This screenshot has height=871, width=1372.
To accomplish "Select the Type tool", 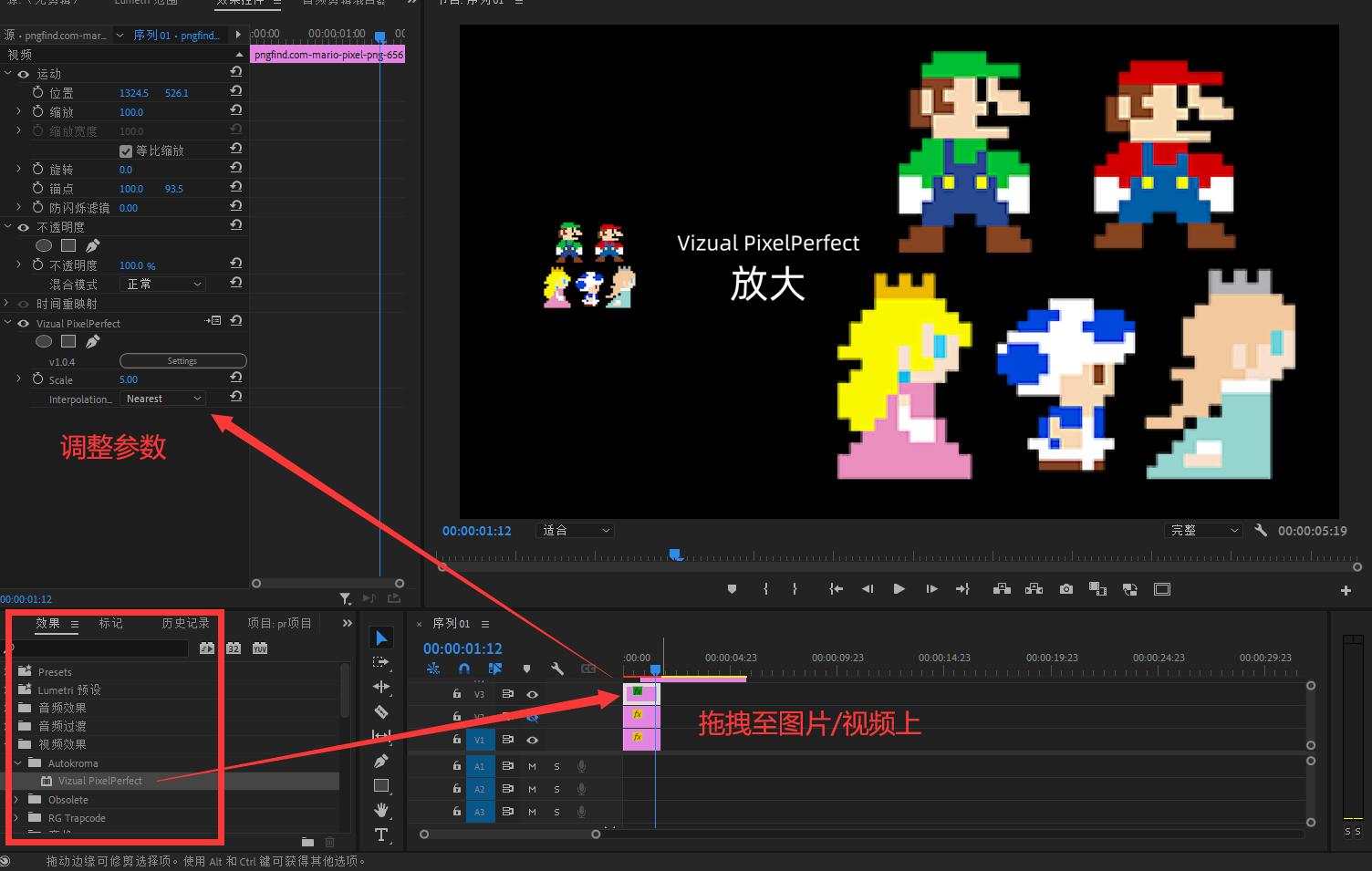I will 381,835.
